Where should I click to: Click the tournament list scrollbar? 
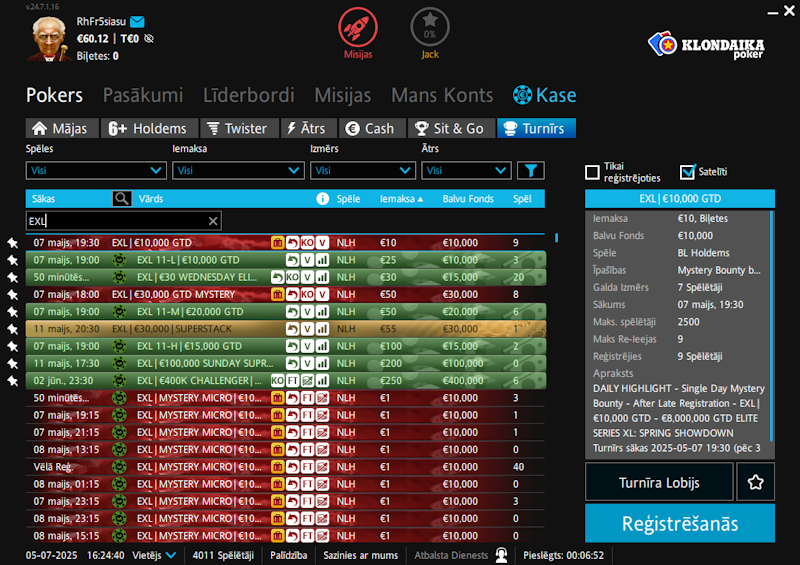556,238
